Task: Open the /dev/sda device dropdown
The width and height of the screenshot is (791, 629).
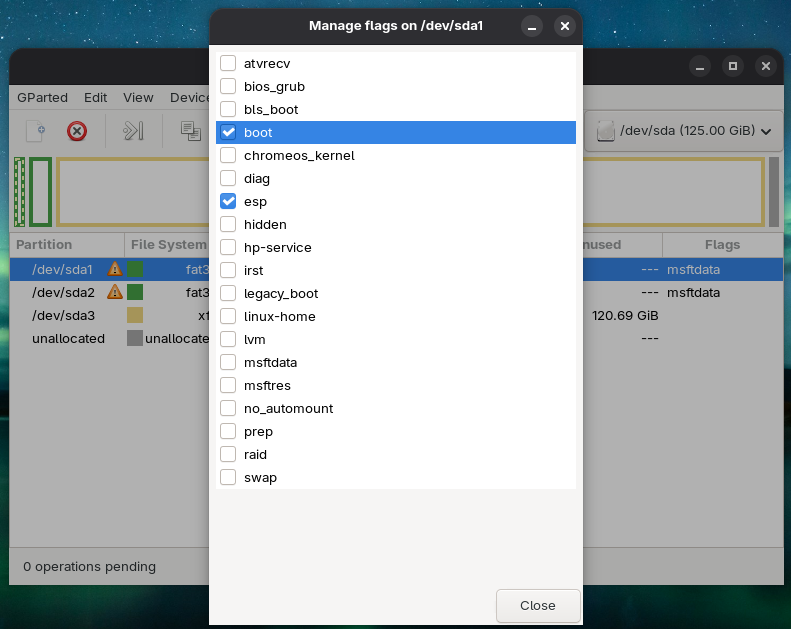Action: pyautogui.click(x=684, y=131)
